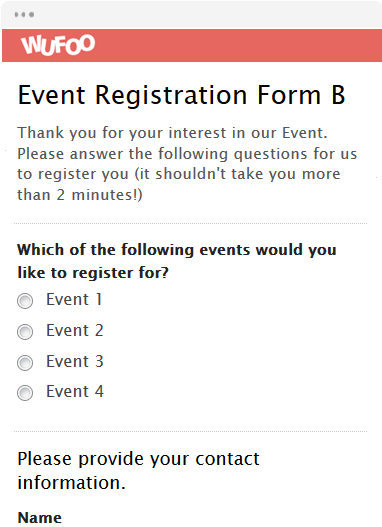382x527 pixels.
Task: Click the red Wufoo header banner
Action: (192, 45)
